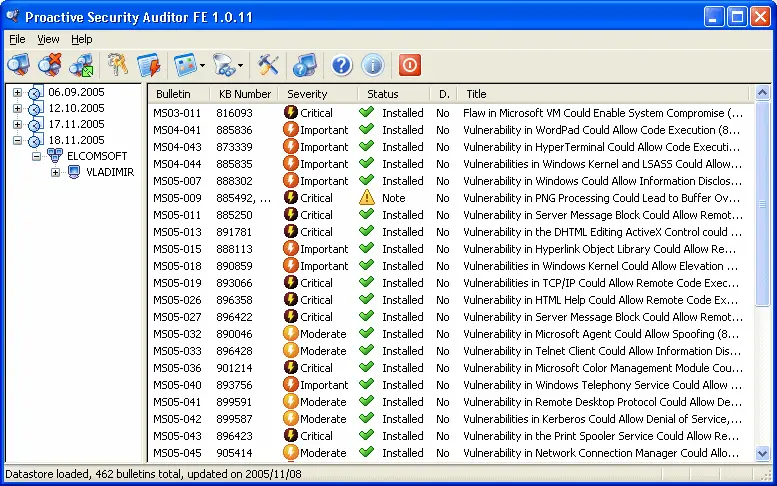Select the MS05-009 bulletin row
The width and height of the screenshot is (777, 486).
[177, 198]
